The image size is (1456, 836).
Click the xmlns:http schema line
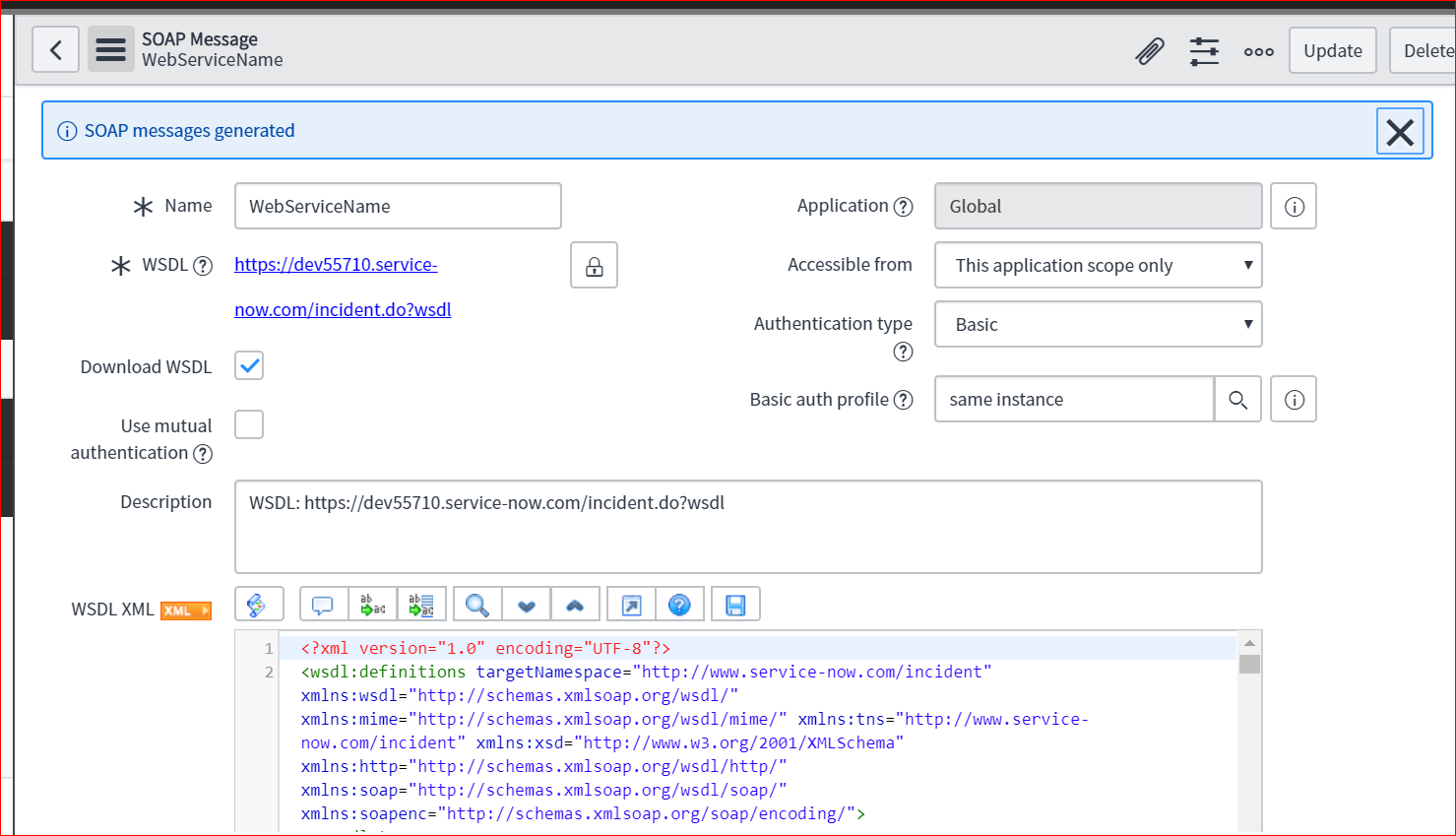(543, 766)
